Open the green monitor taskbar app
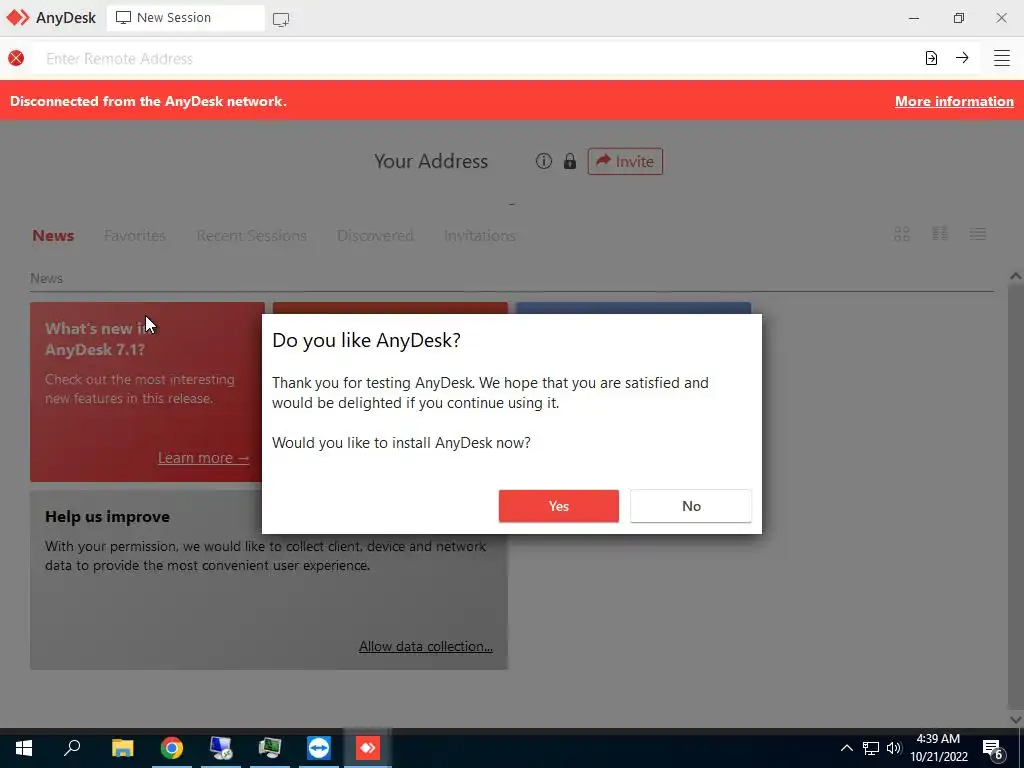This screenshot has height=768, width=1024. point(270,748)
